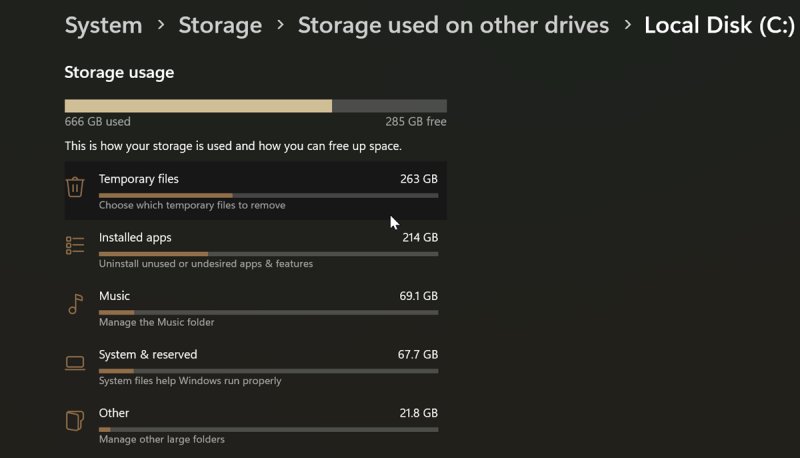Click the Installed apps list icon
Viewport: 800px width, 458px height.
[75, 245]
